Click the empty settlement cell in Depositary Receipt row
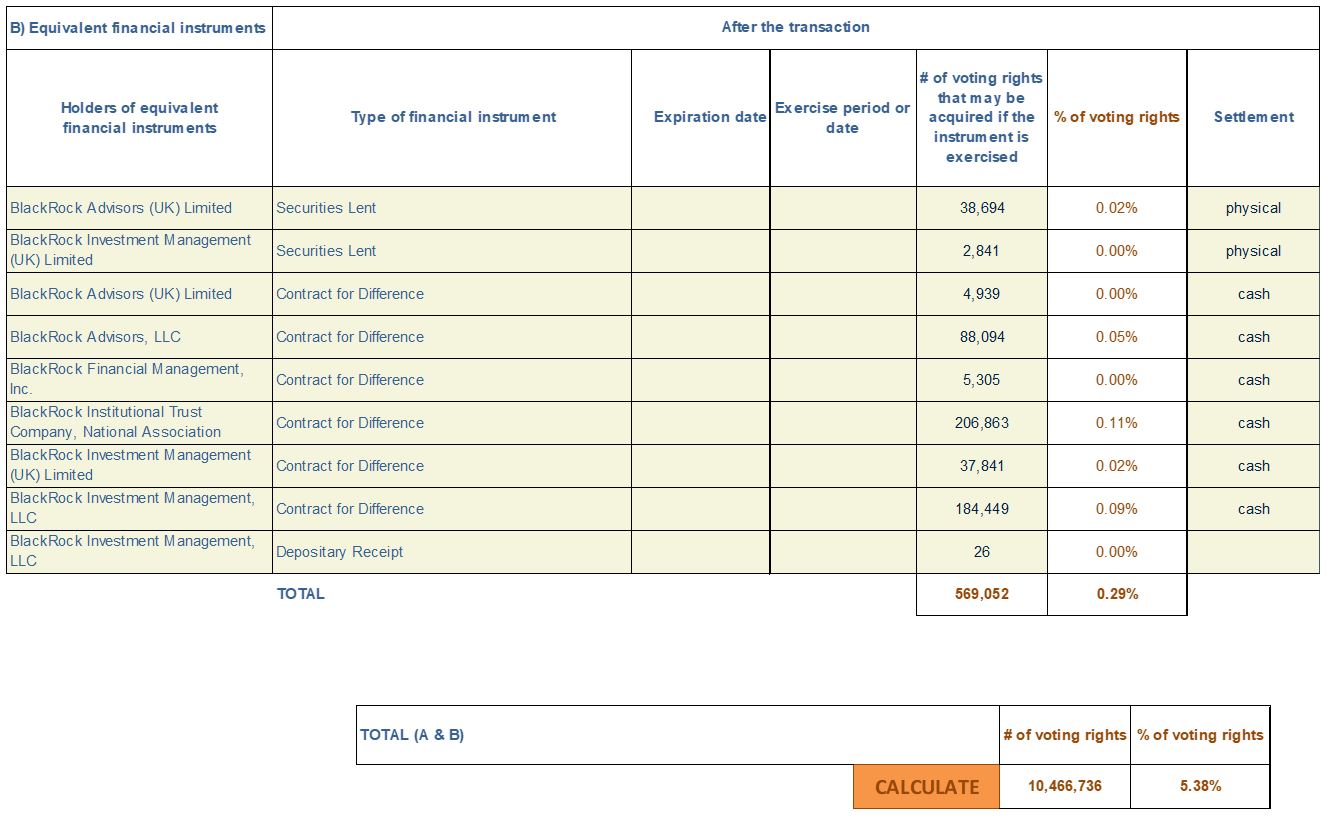The height and width of the screenshot is (822, 1326). [x=1253, y=552]
